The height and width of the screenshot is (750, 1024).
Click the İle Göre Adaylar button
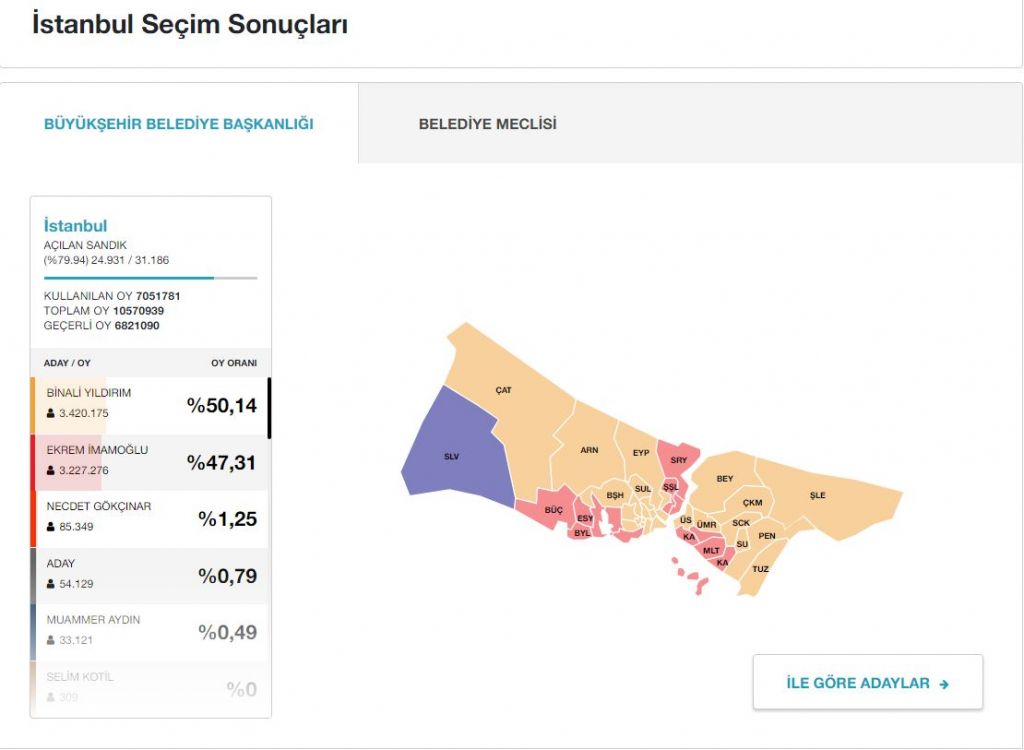867,683
